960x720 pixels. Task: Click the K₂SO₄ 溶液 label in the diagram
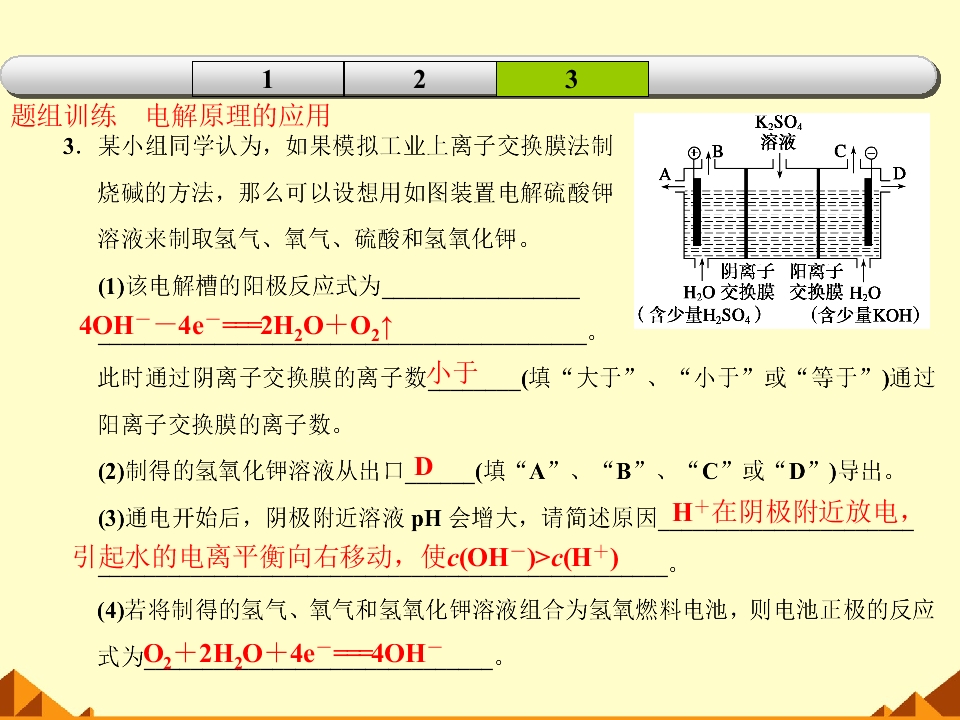tap(778, 132)
